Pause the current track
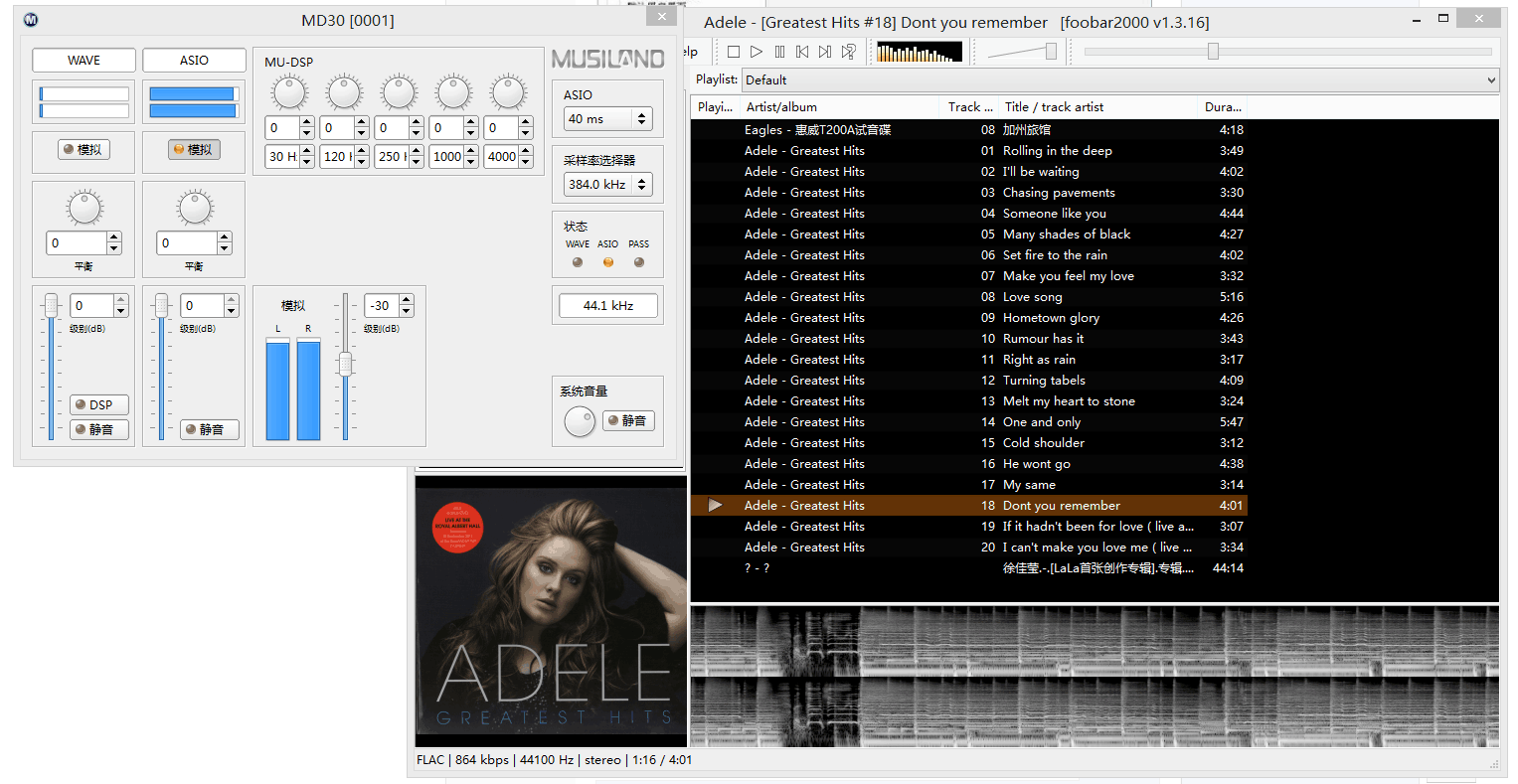Viewport: 1518px width, 784px height. (x=779, y=52)
